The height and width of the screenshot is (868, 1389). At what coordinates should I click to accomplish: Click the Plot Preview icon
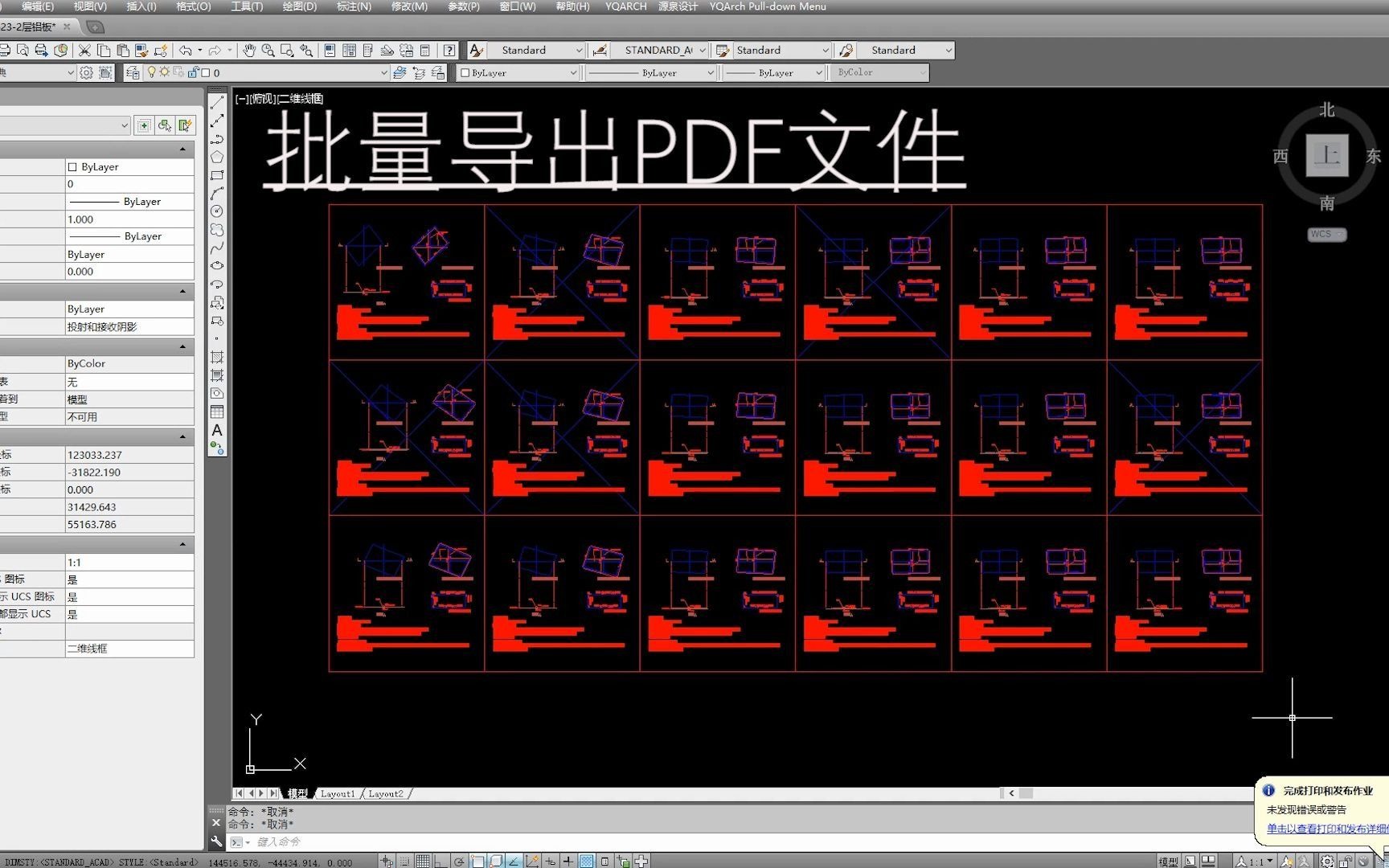(24, 51)
